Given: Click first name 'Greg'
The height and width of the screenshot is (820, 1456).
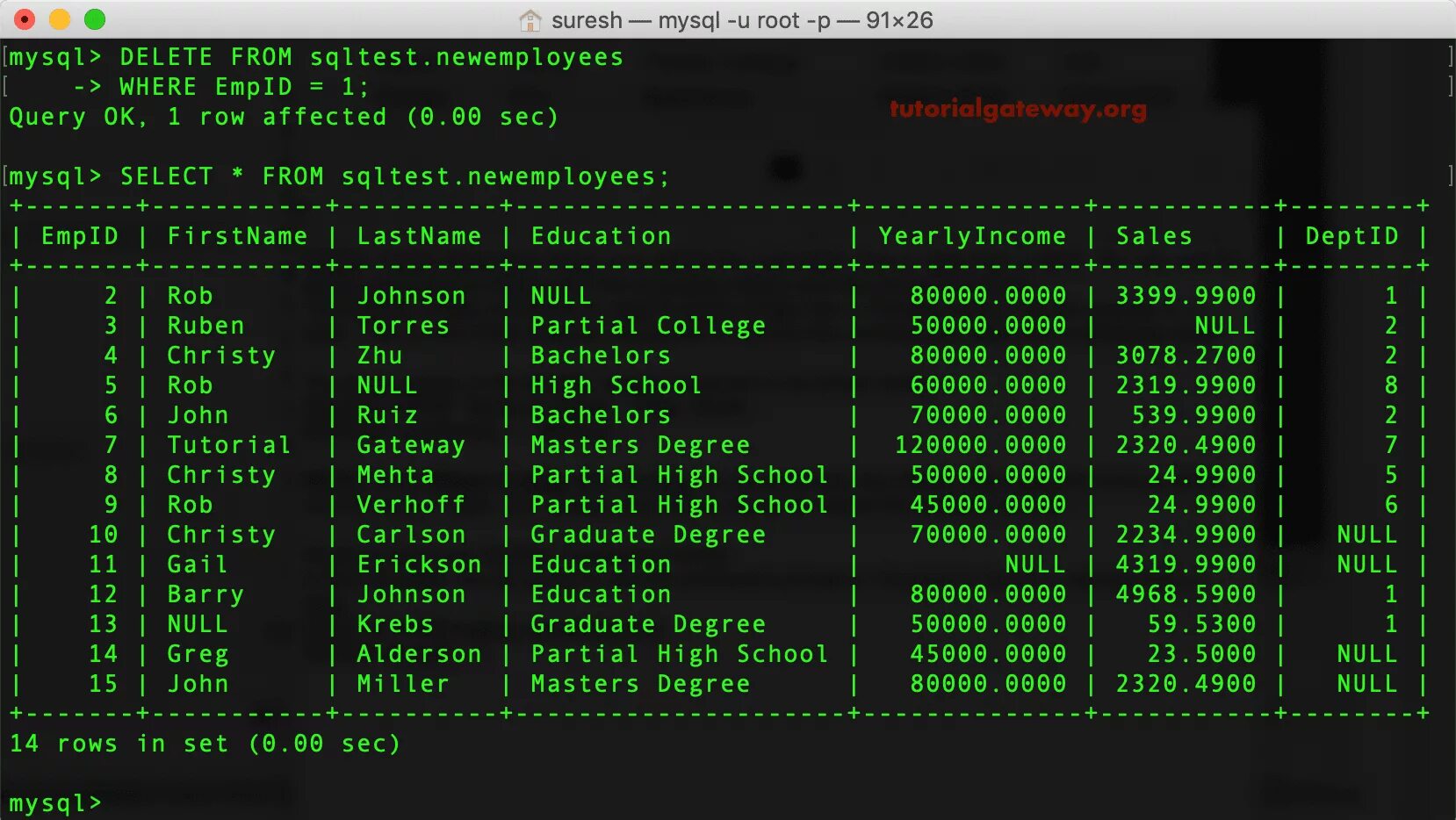Looking at the screenshot, I should (x=198, y=655).
